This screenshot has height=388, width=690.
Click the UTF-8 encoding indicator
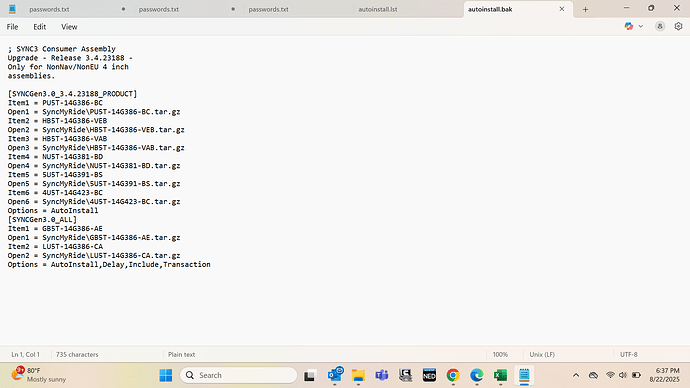coord(628,354)
